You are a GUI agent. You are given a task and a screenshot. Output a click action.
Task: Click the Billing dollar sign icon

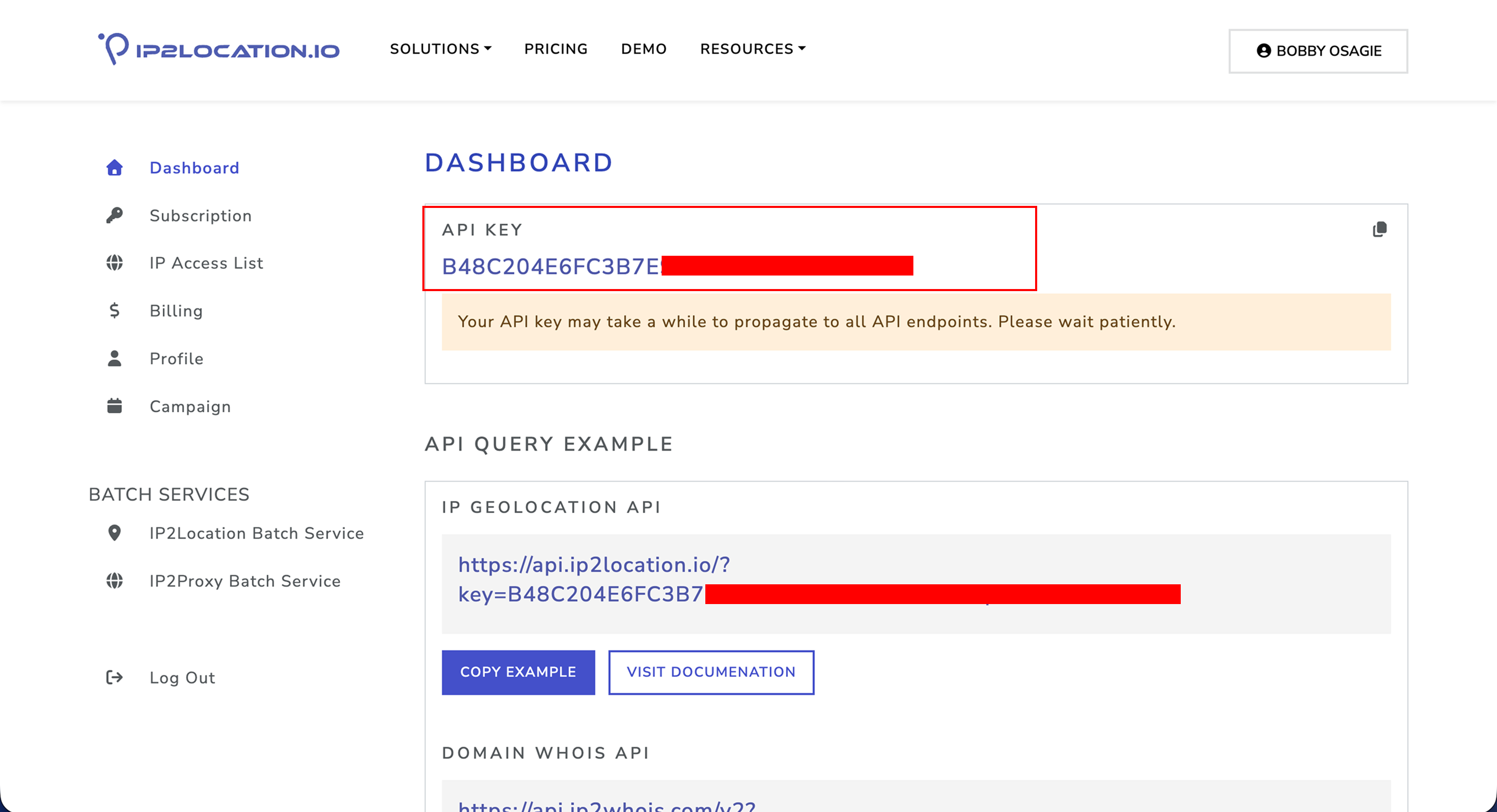[x=114, y=311]
